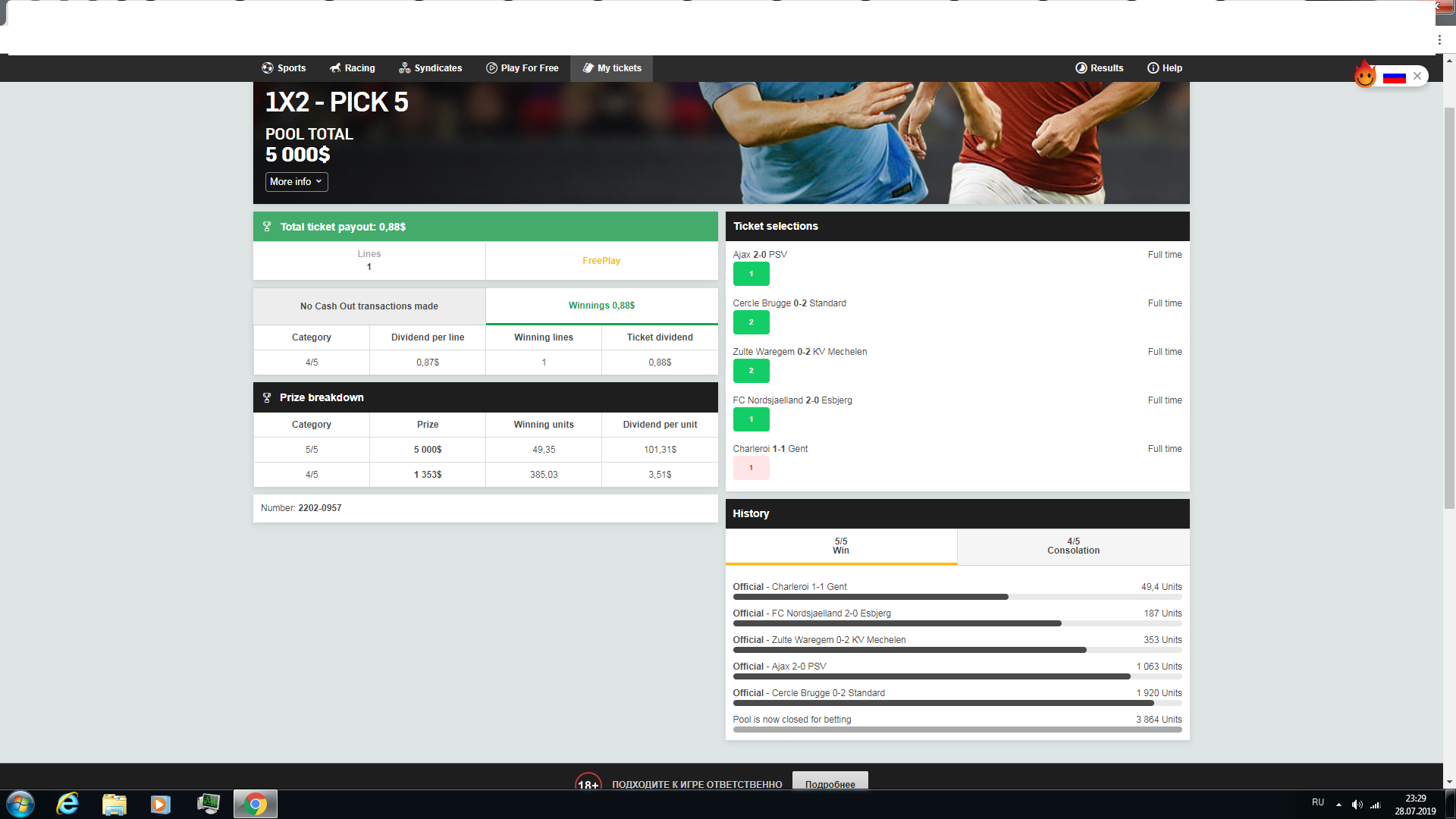Select the 5/5 Win history tab

(841, 546)
